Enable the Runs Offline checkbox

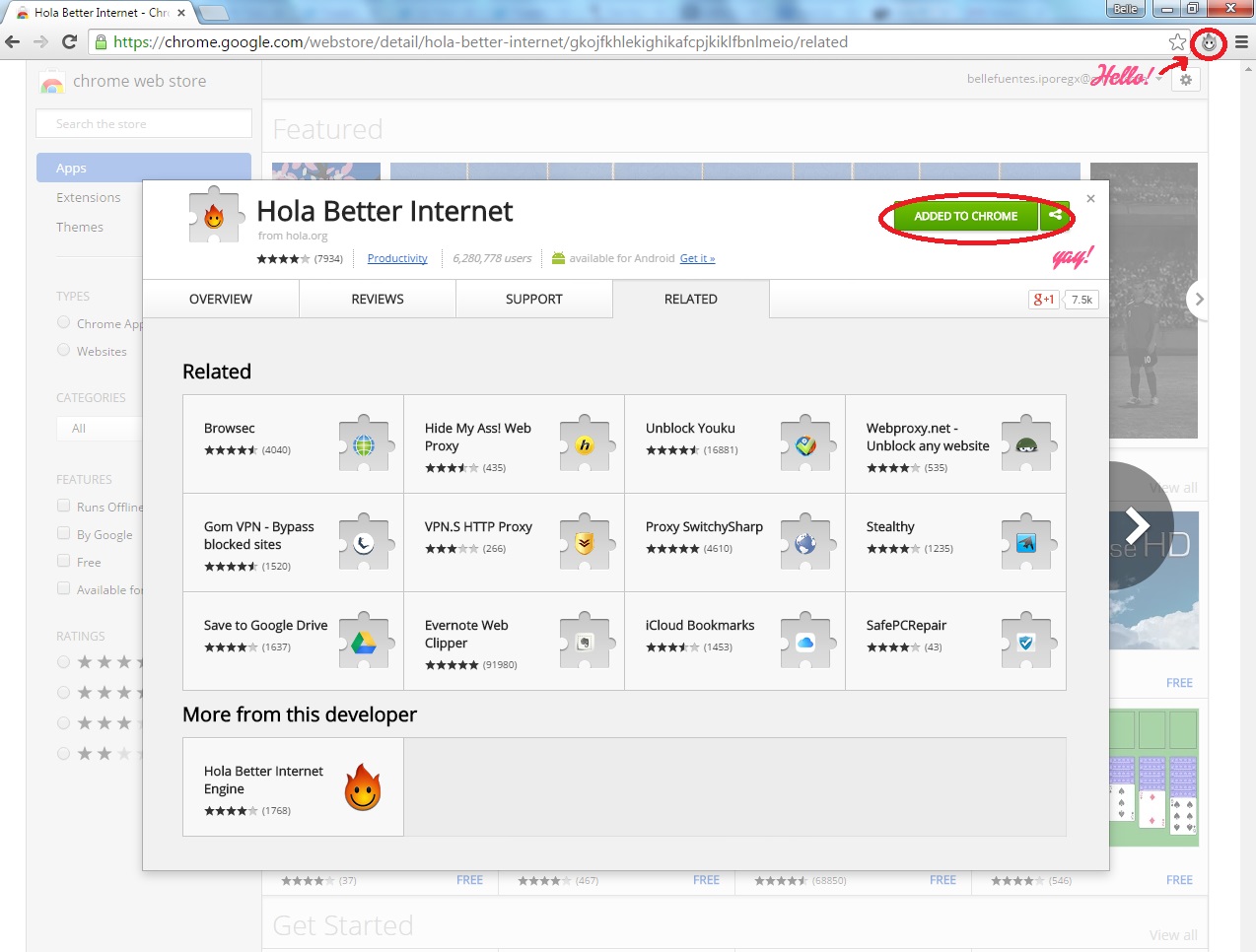(x=64, y=507)
